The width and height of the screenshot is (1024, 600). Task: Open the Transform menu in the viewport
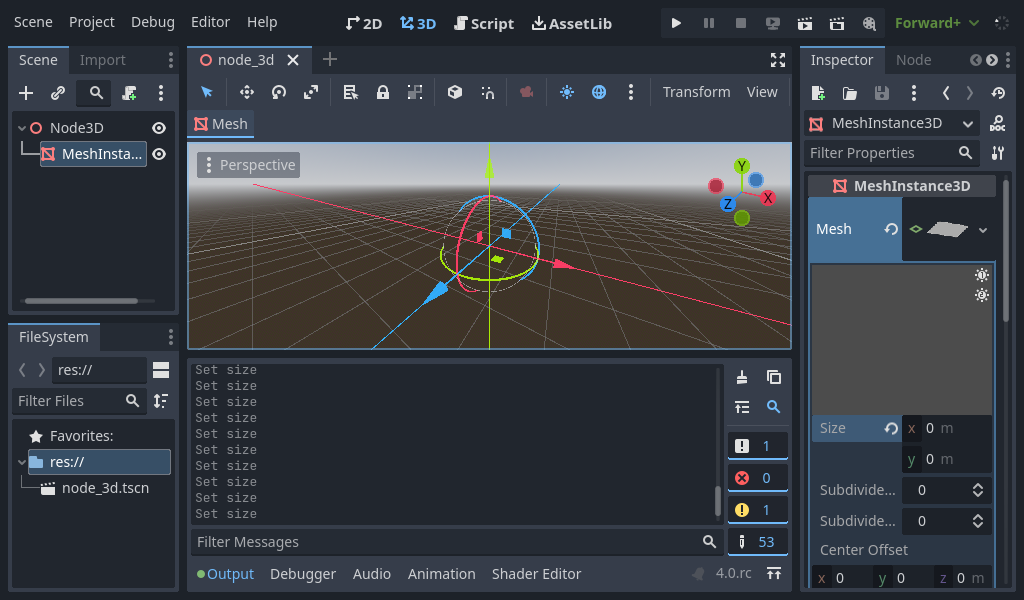tap(696, 92)
